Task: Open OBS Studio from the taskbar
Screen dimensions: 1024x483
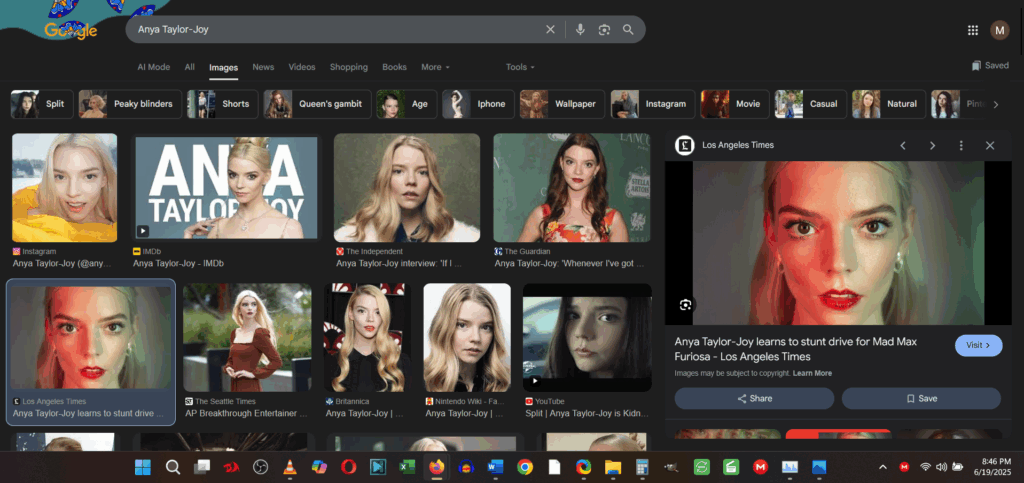Action: click(260, 467)
